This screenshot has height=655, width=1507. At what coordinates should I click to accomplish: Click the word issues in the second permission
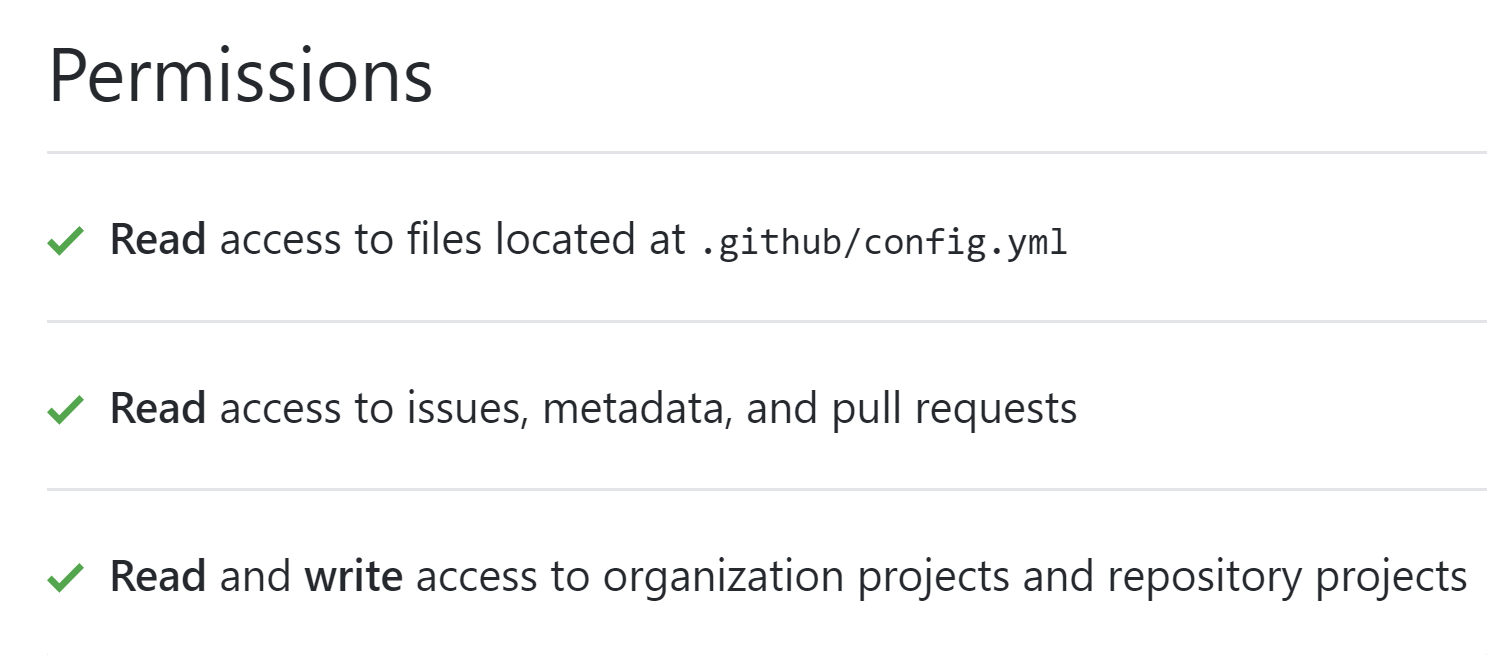467,409
